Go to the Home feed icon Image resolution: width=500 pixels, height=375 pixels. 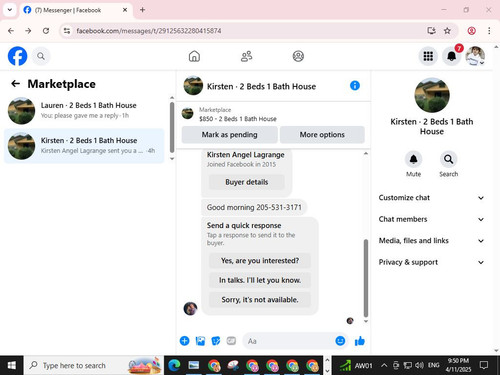[x=194, y=56]
